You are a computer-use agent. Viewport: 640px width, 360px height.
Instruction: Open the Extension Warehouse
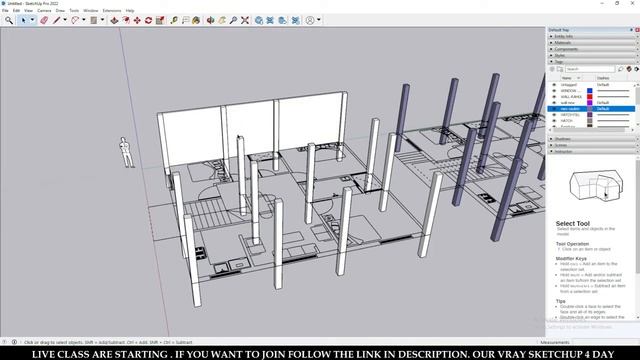coord(270,20)
